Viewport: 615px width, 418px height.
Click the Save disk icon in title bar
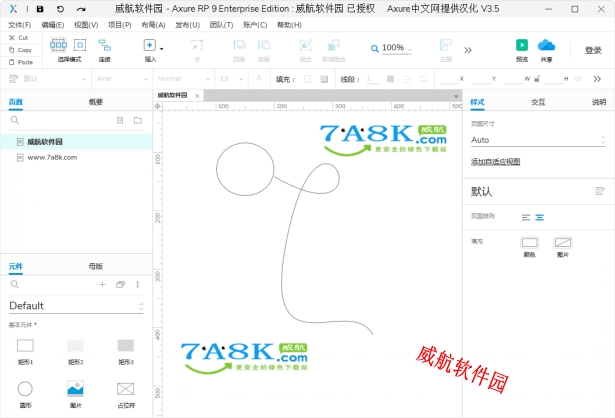pyautogui.click(x=40, y=9)
